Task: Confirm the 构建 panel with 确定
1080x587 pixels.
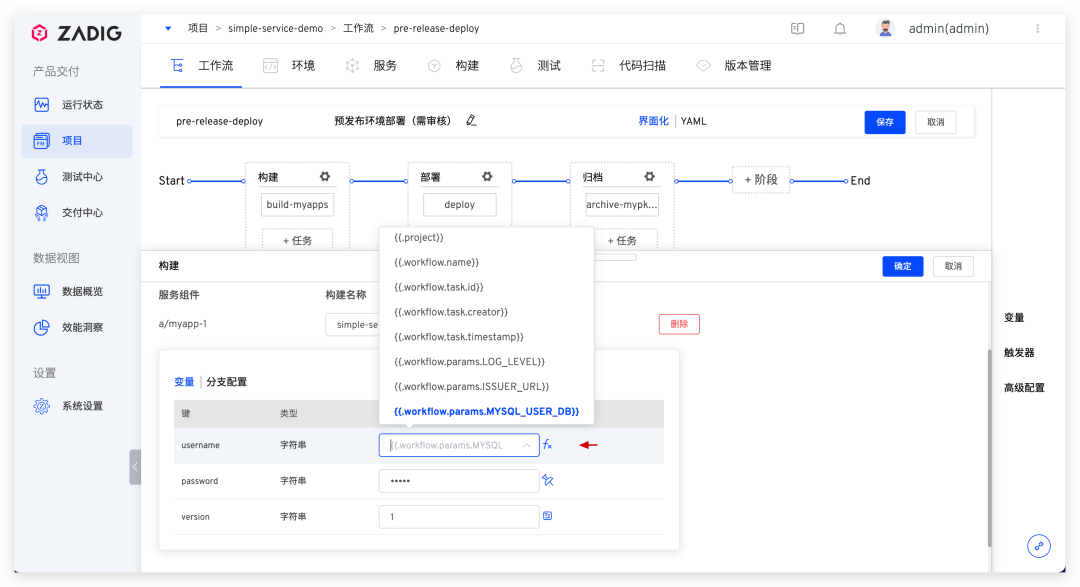Action: (902, 267)
